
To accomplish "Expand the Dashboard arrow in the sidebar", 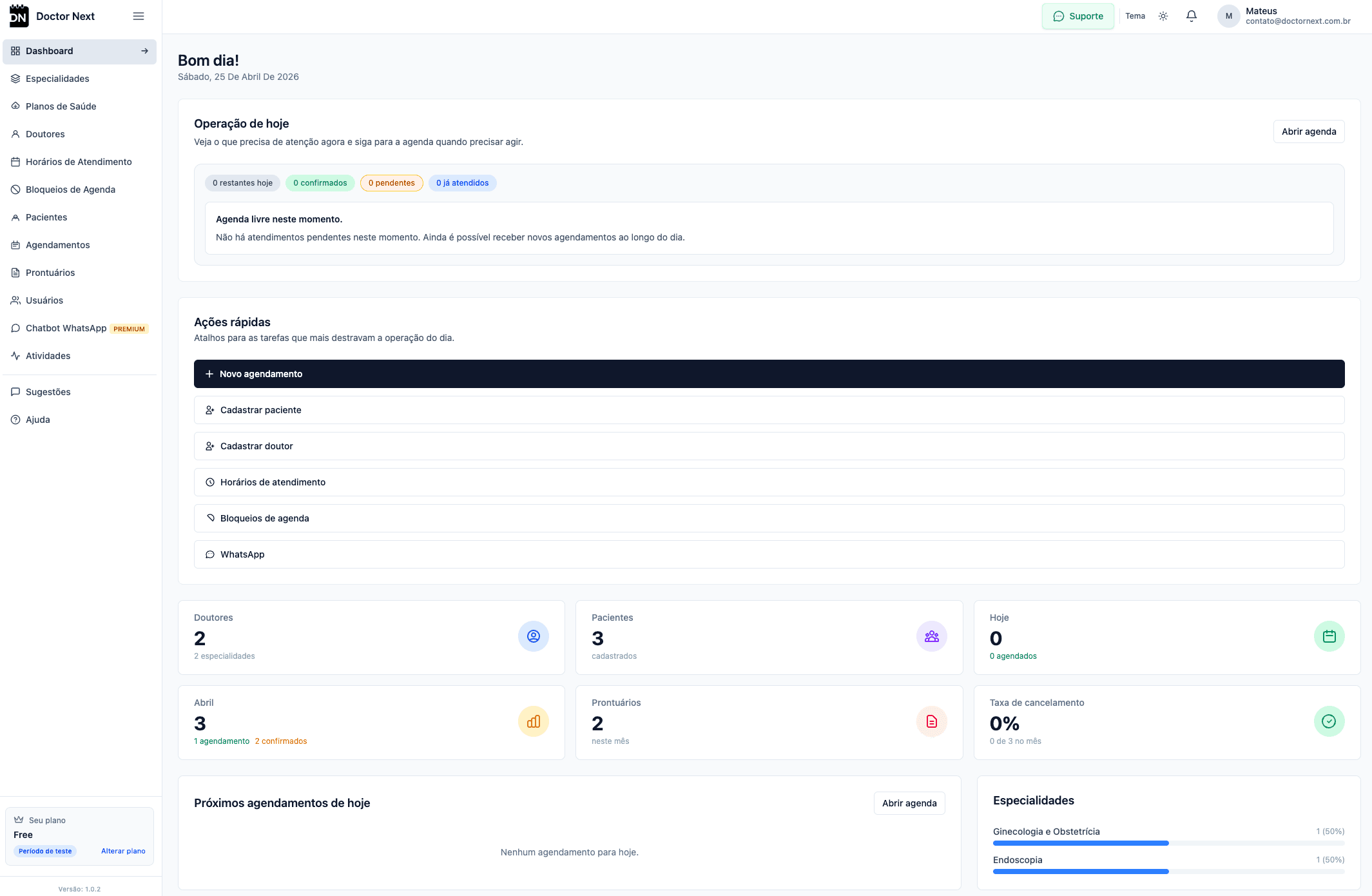I will pos(145,50).
